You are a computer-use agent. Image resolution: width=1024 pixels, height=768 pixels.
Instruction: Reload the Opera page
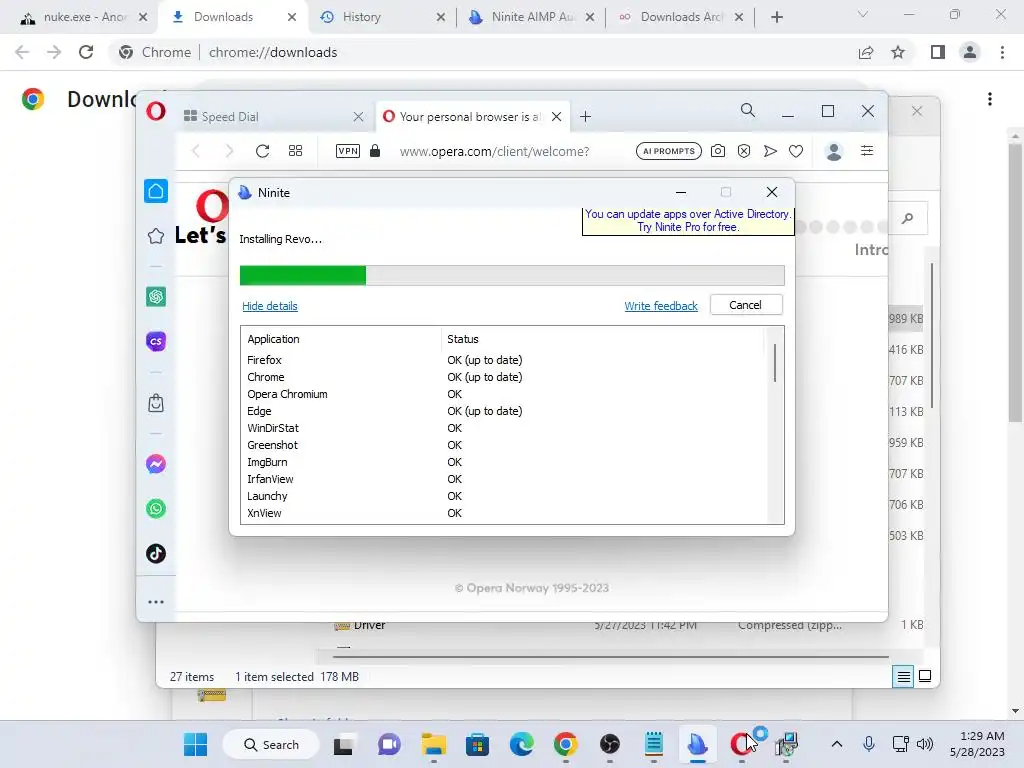(263, 152)
